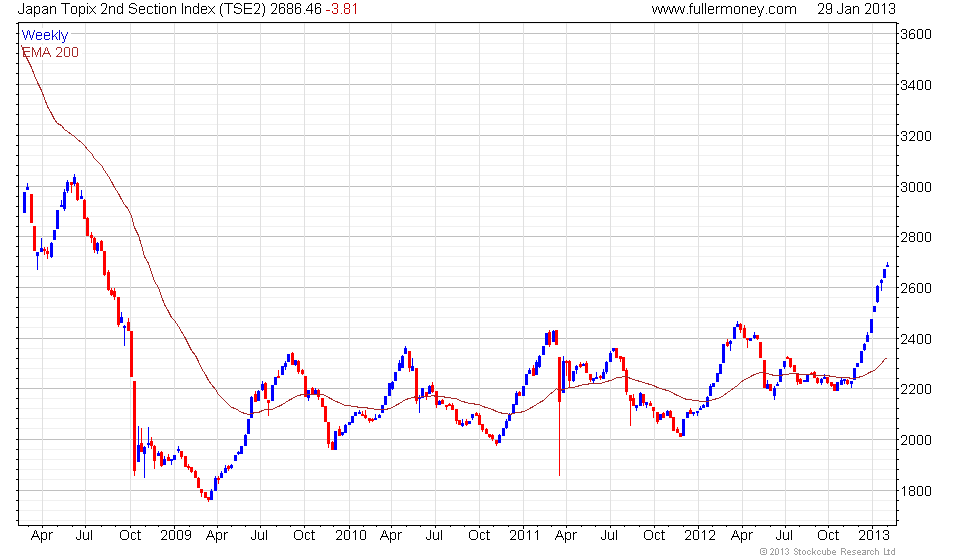Click the '2010' year label on time axis
The height and width of the screenshot is (560, 980).
[x=351, y=535]
